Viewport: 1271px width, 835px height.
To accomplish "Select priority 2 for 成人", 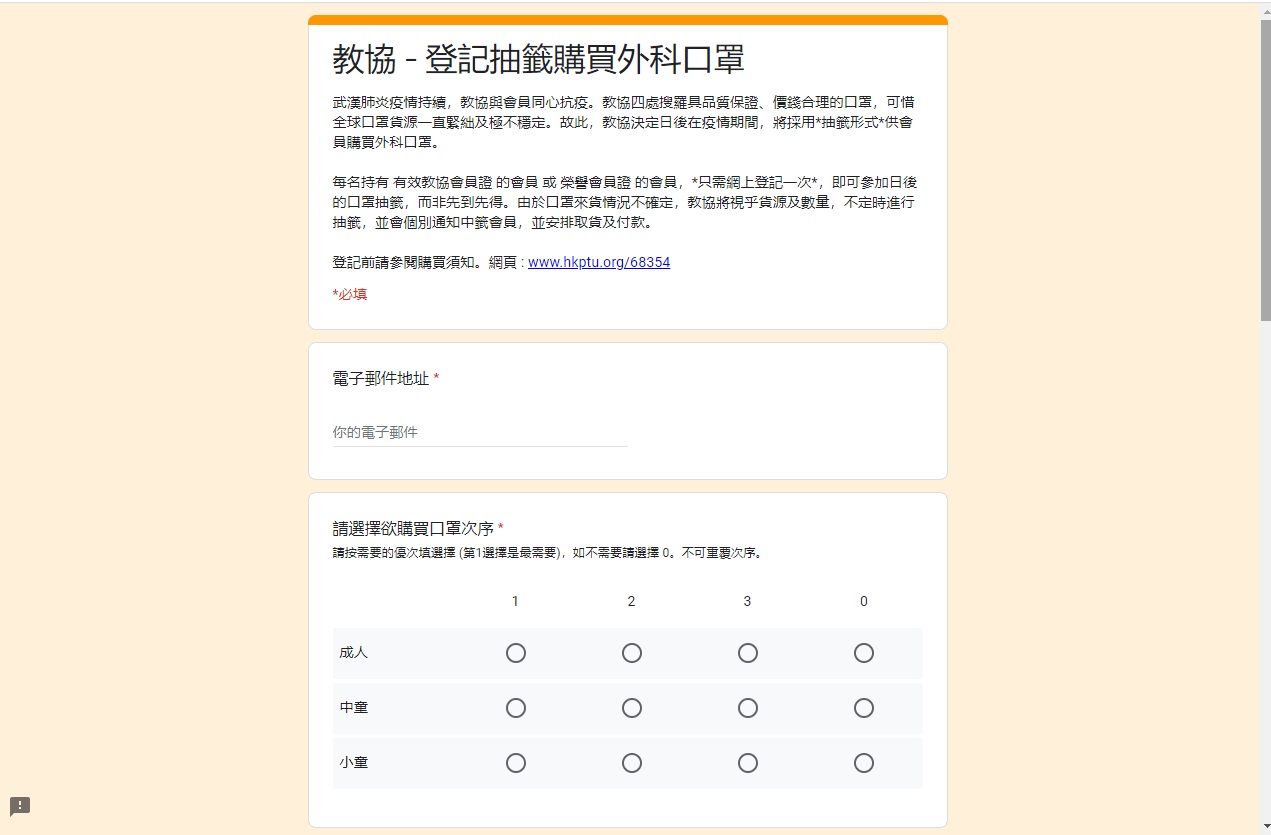I will (x=631, y=653).
